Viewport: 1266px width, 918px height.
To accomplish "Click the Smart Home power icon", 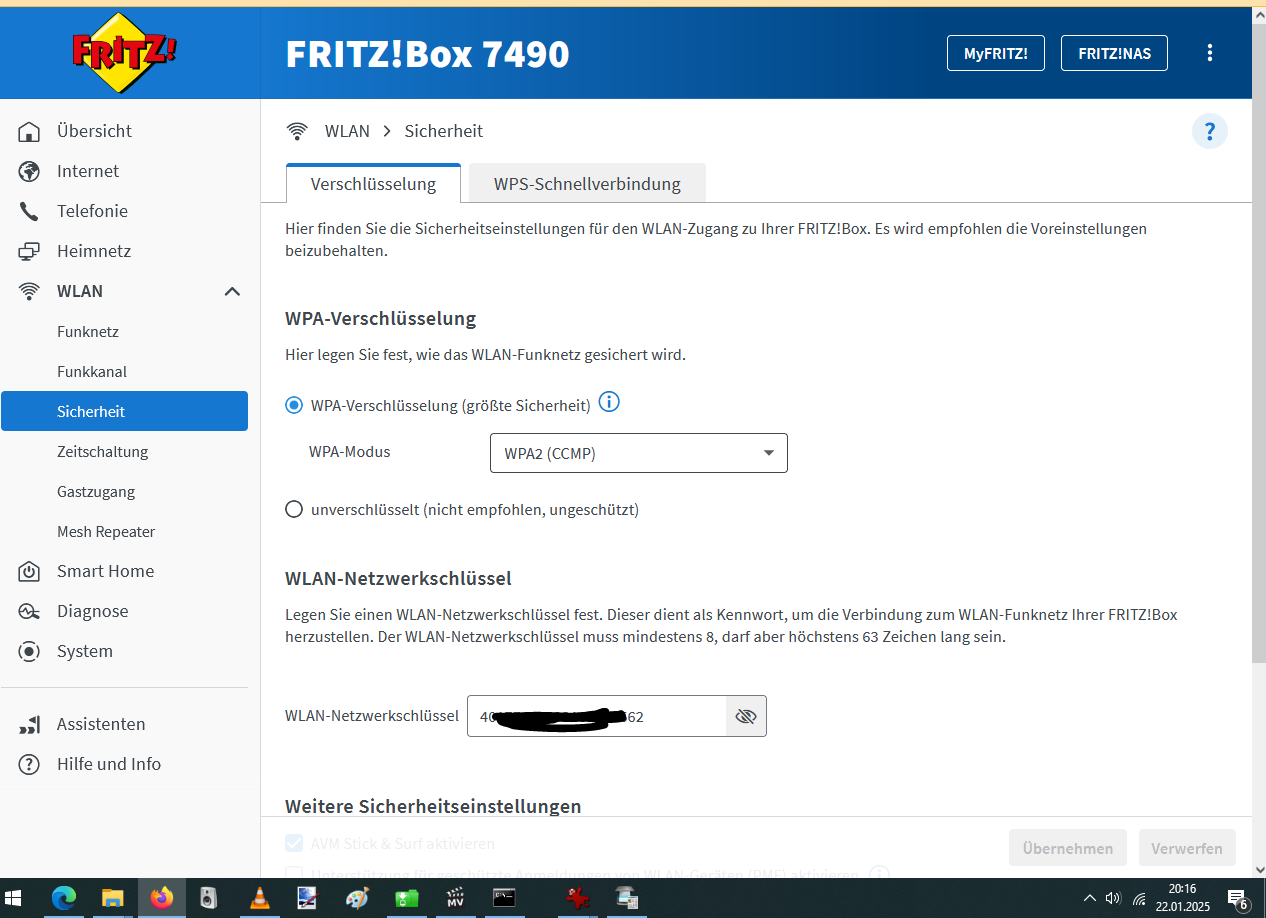I will (x=30, y=571).
